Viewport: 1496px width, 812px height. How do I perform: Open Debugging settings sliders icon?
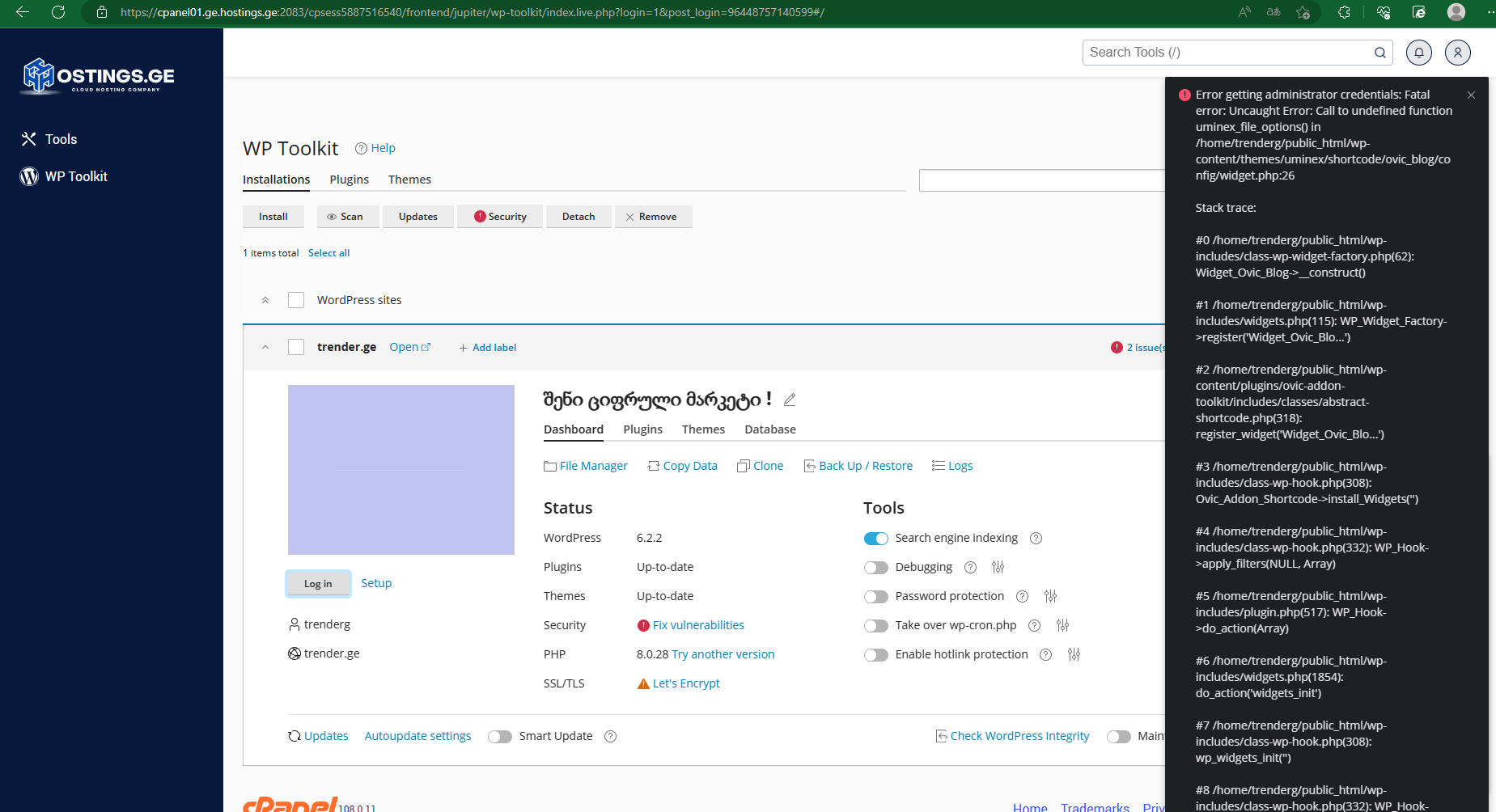pos(998,567)
